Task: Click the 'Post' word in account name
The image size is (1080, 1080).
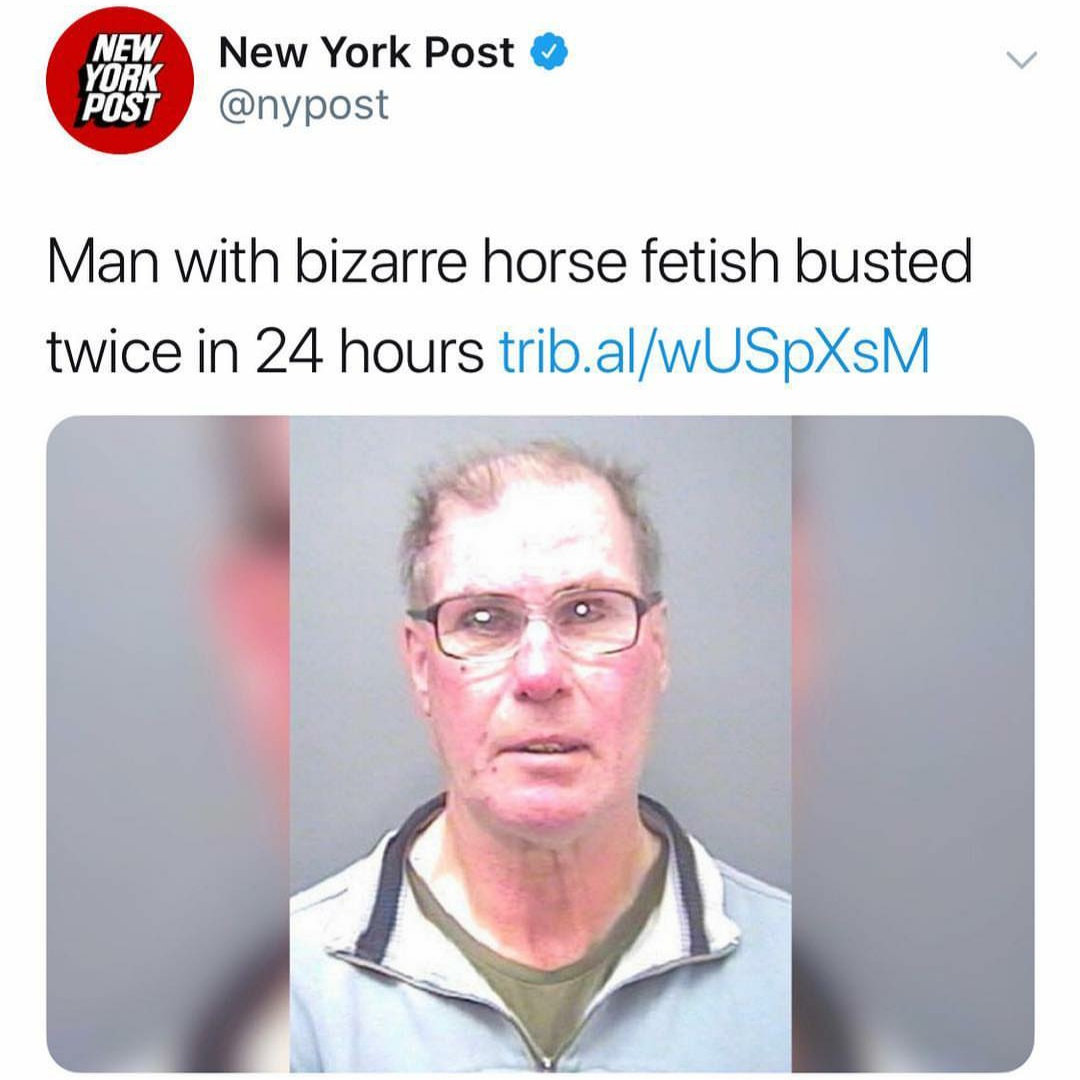Action: tap(469, 53)
